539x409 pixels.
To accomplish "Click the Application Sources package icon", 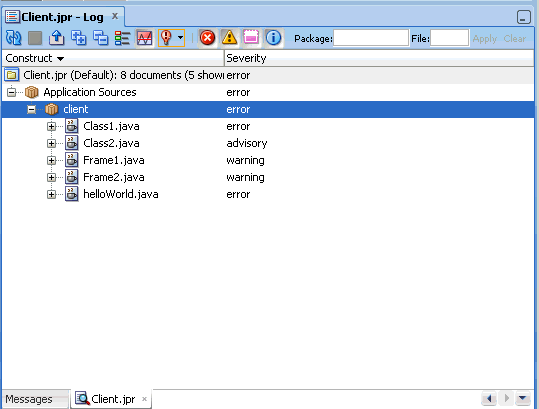I will click(32, 92).
